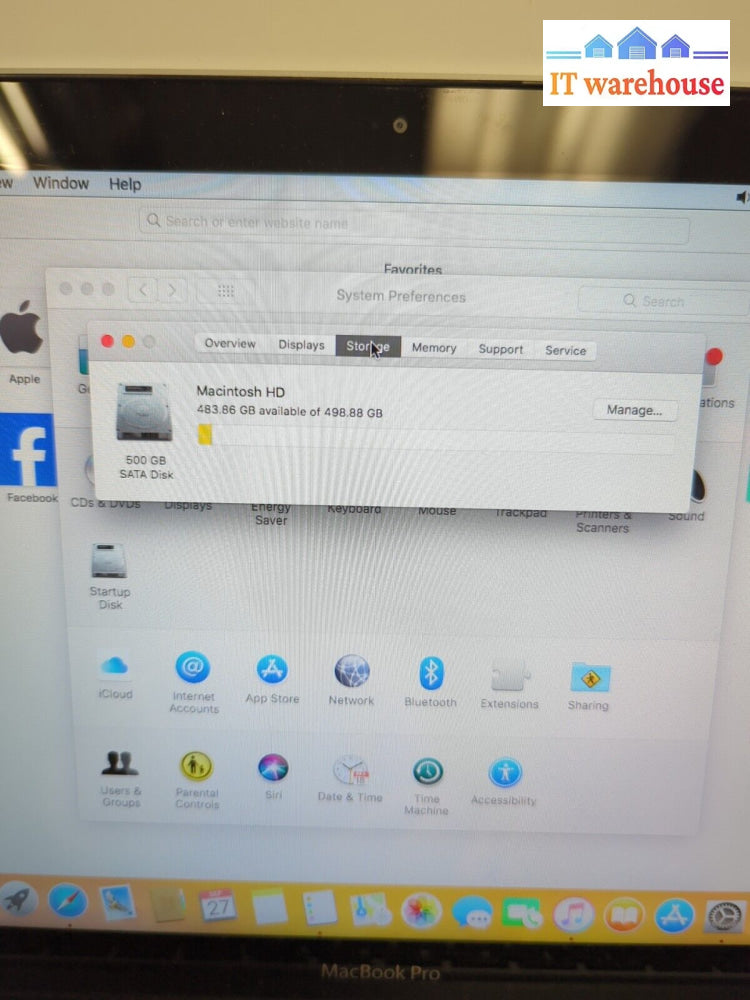Open the Bluetooth preferences pane
Screen dimensions: 750x1000
coord(430,674)
